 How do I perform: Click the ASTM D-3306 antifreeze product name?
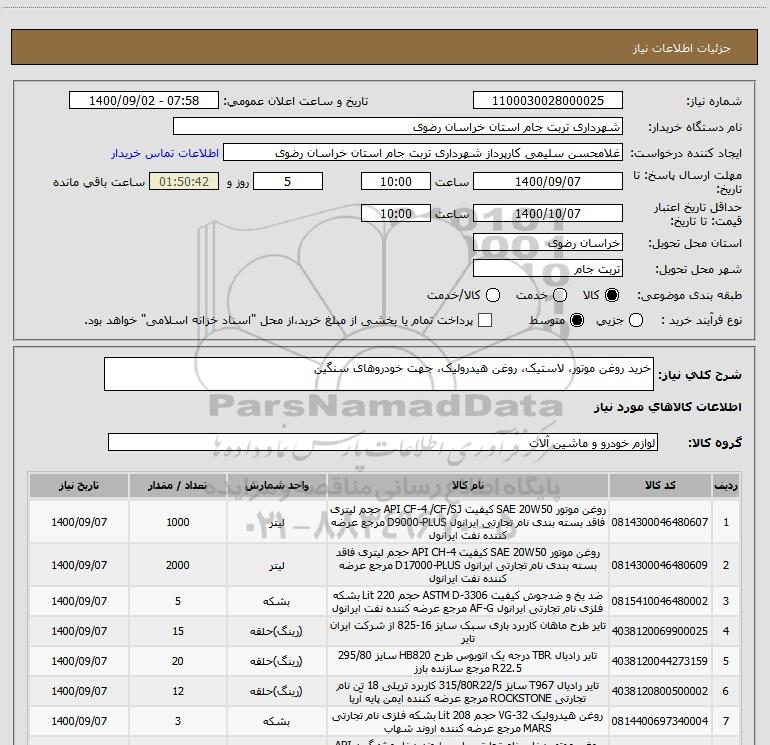[468, 602]
